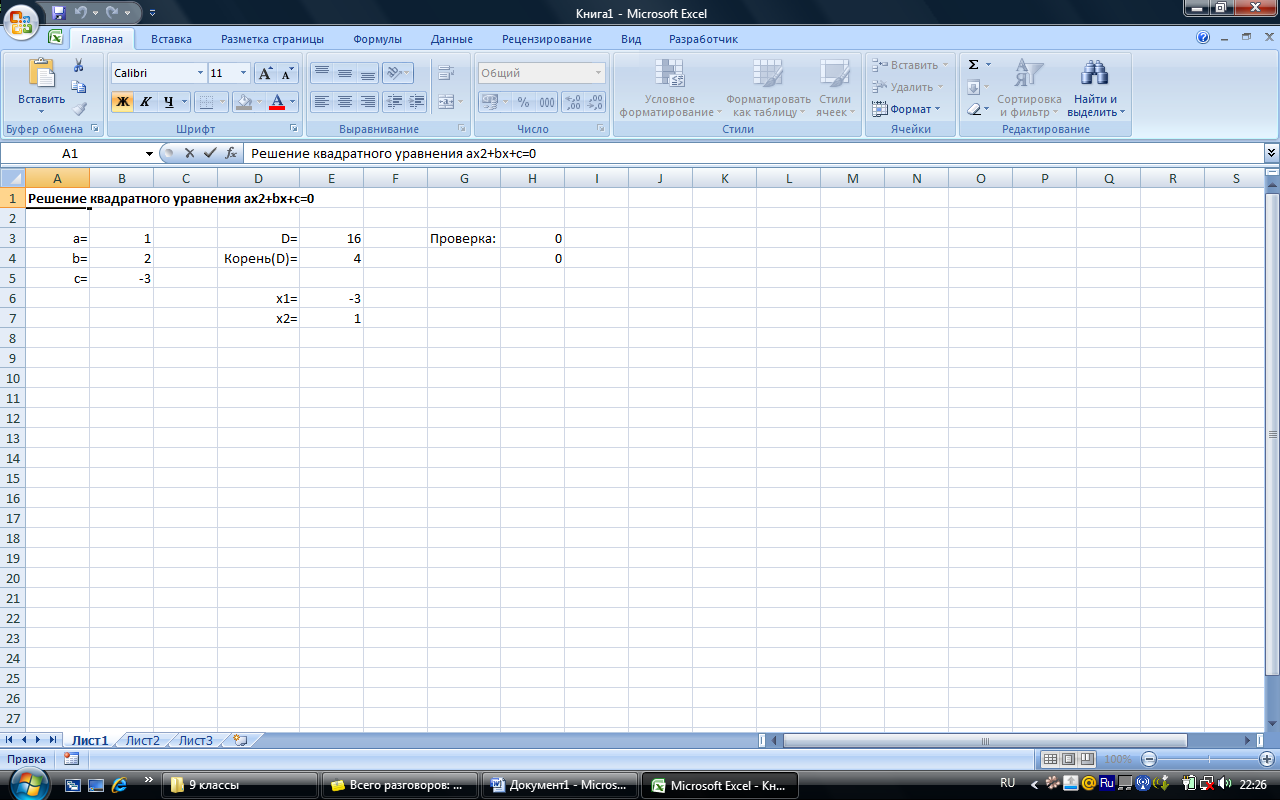Image resolution: width=1280 pixels, height=800 pixels.
Task: Open sheet tab Лист3
Action: coord(196,740)
